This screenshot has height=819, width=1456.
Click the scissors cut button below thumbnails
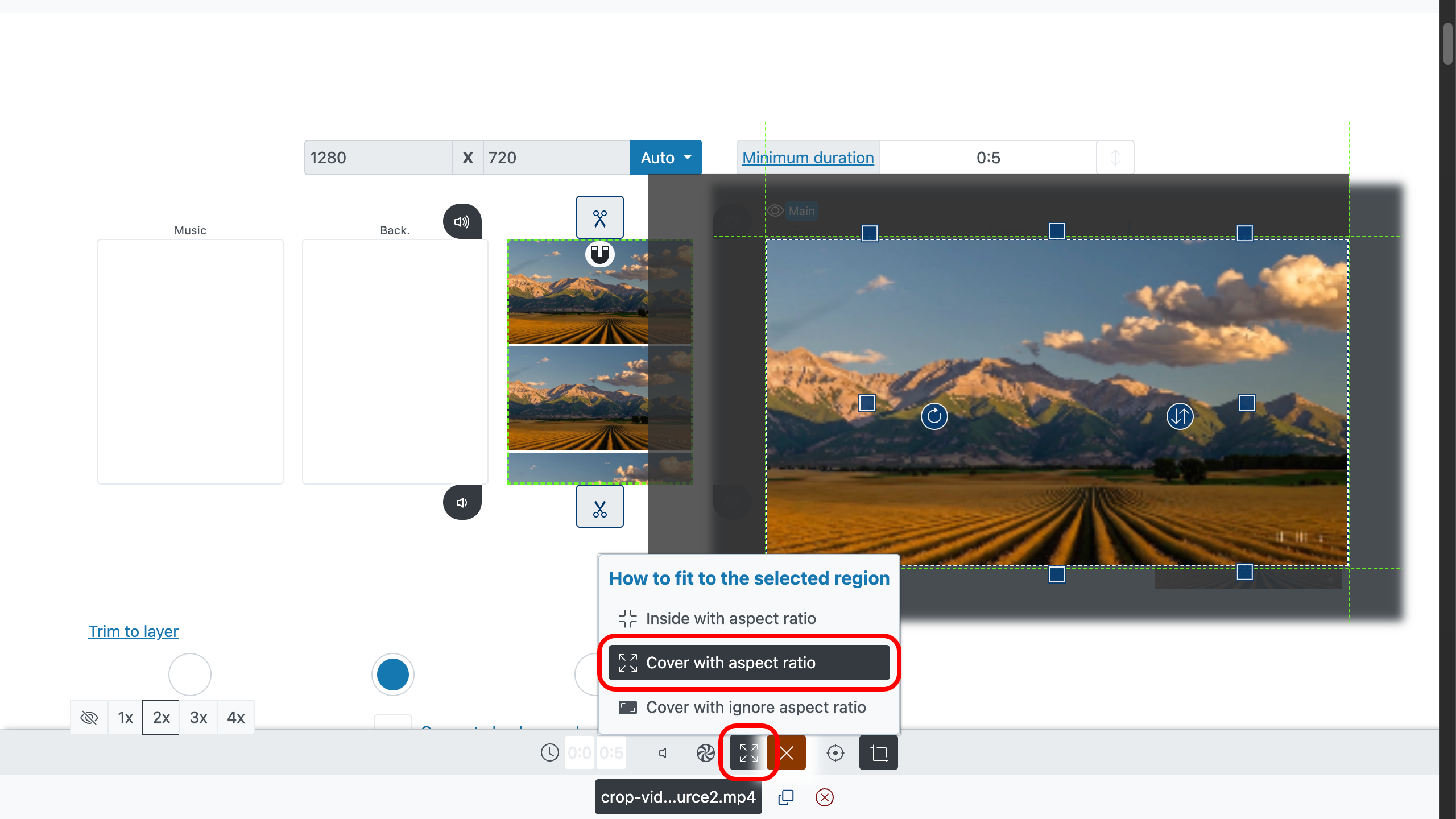(599, 507)
